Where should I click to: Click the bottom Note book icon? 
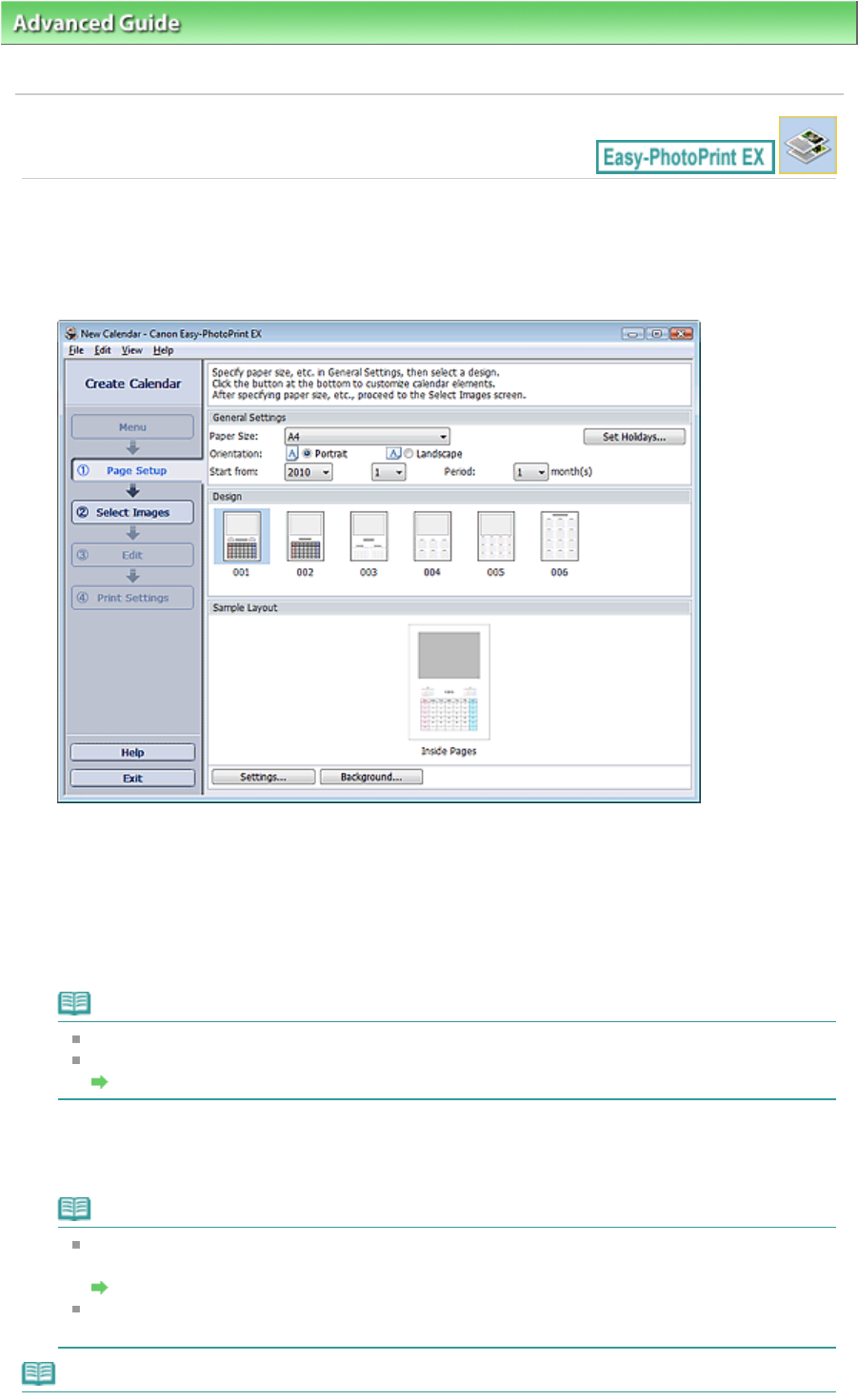[38, 1373]
